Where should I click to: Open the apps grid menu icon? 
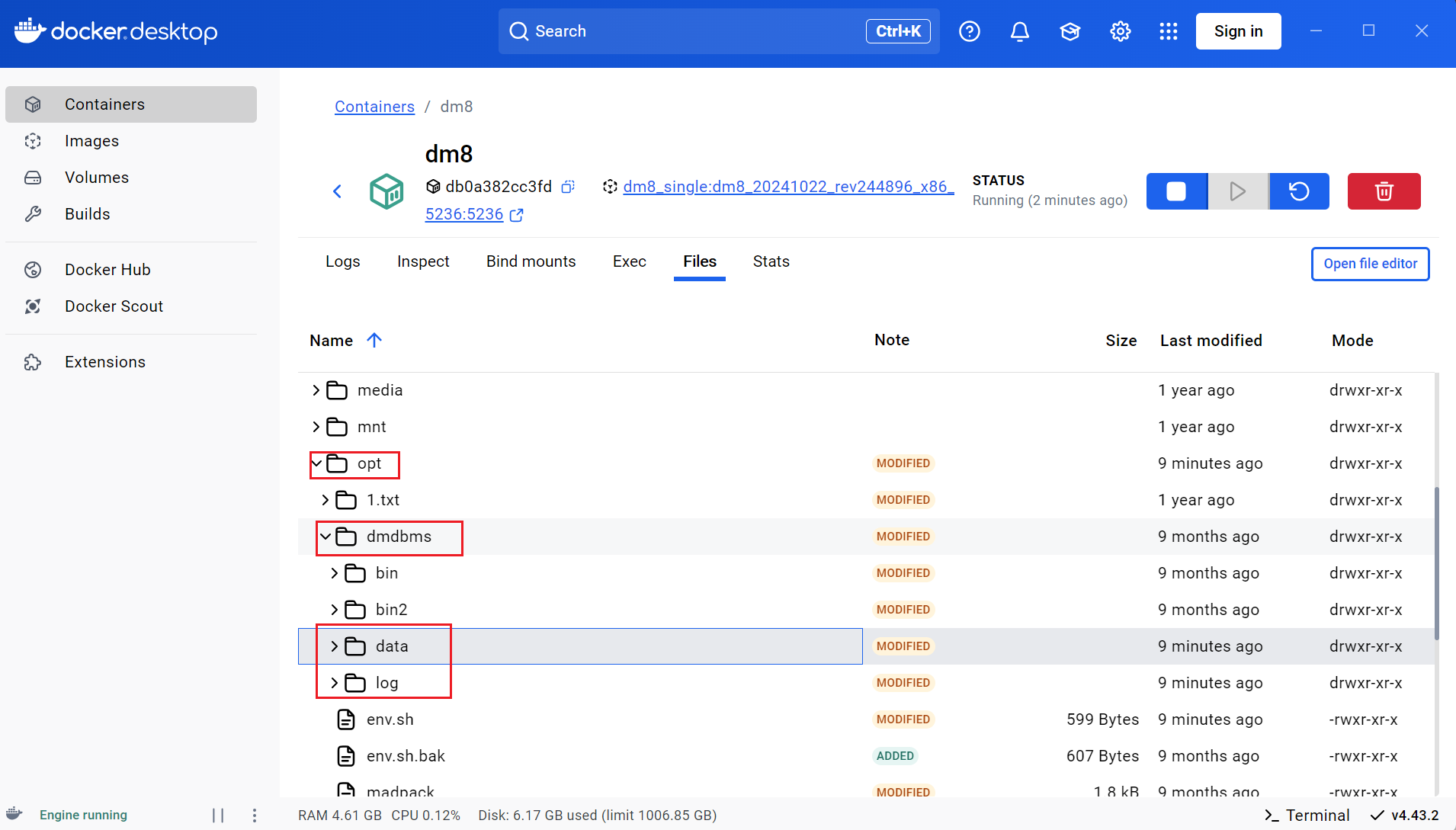(x=1168, y=31)
